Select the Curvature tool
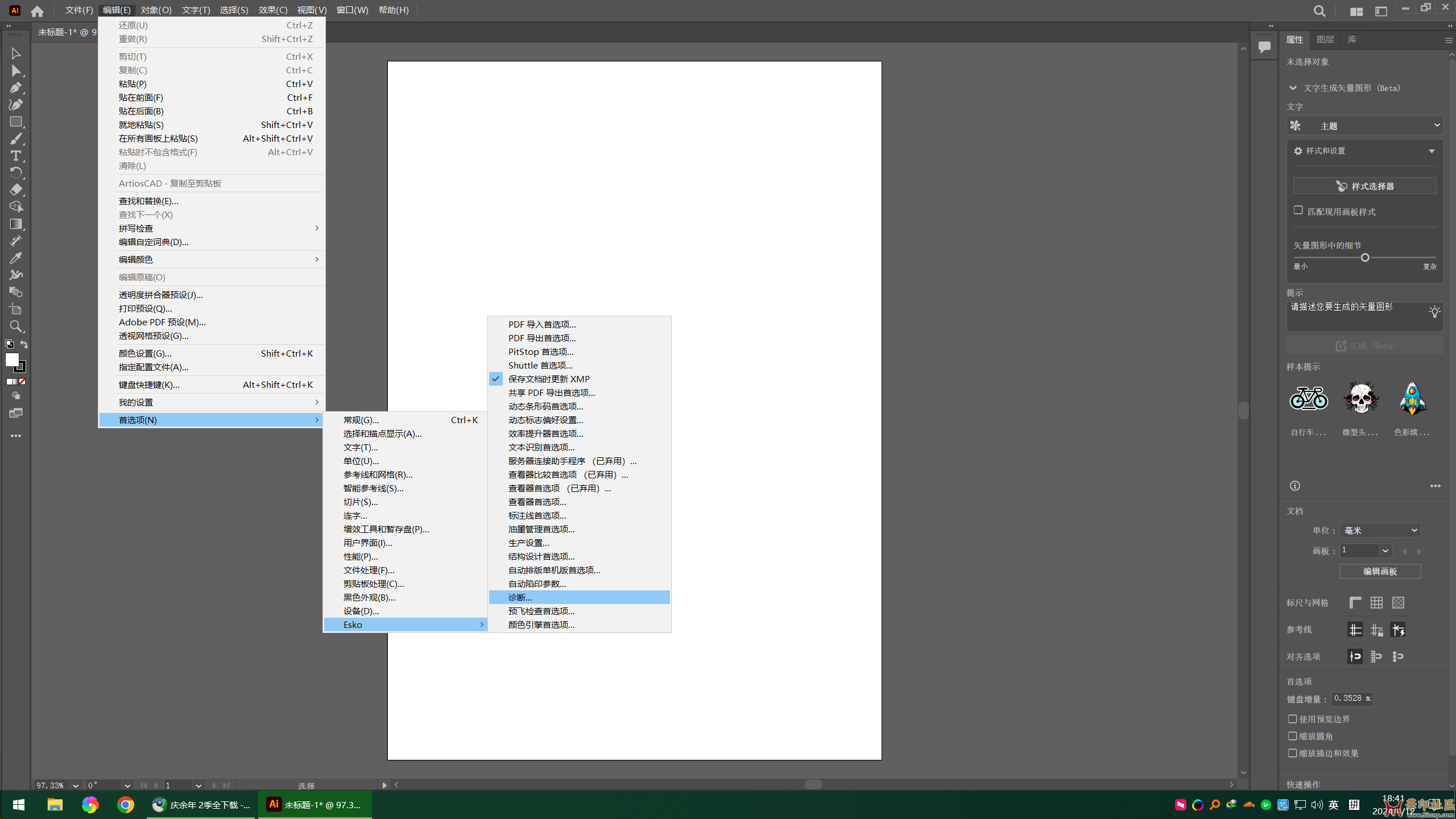 16,105
